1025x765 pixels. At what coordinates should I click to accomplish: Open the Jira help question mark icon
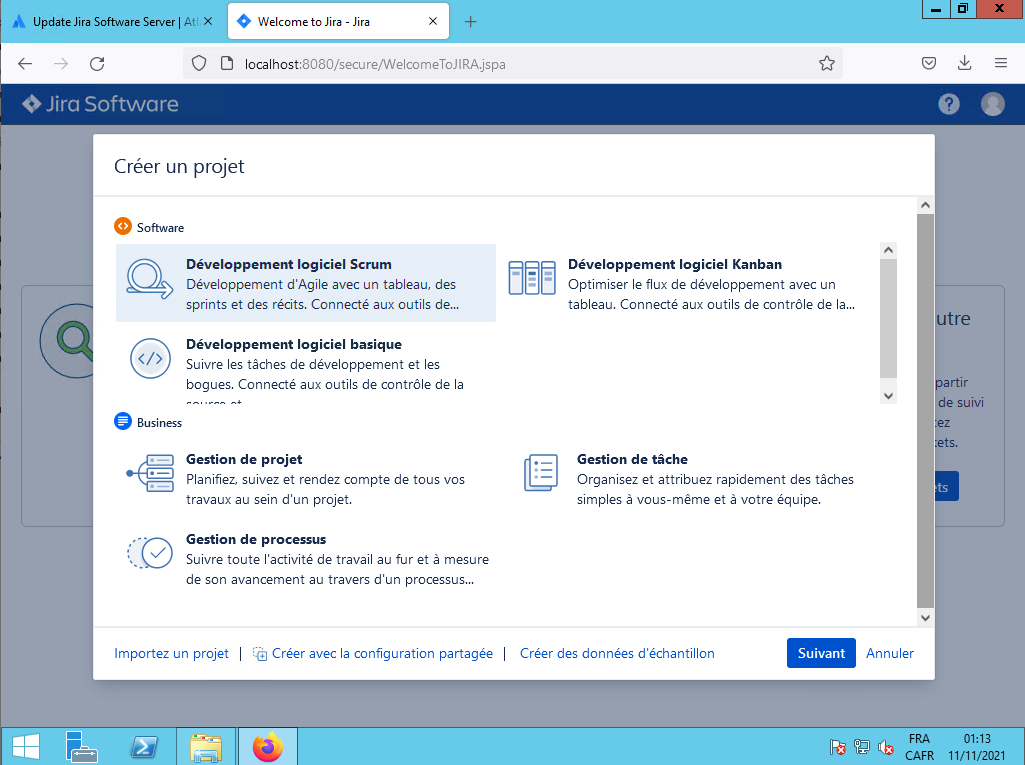coord(948,104)
